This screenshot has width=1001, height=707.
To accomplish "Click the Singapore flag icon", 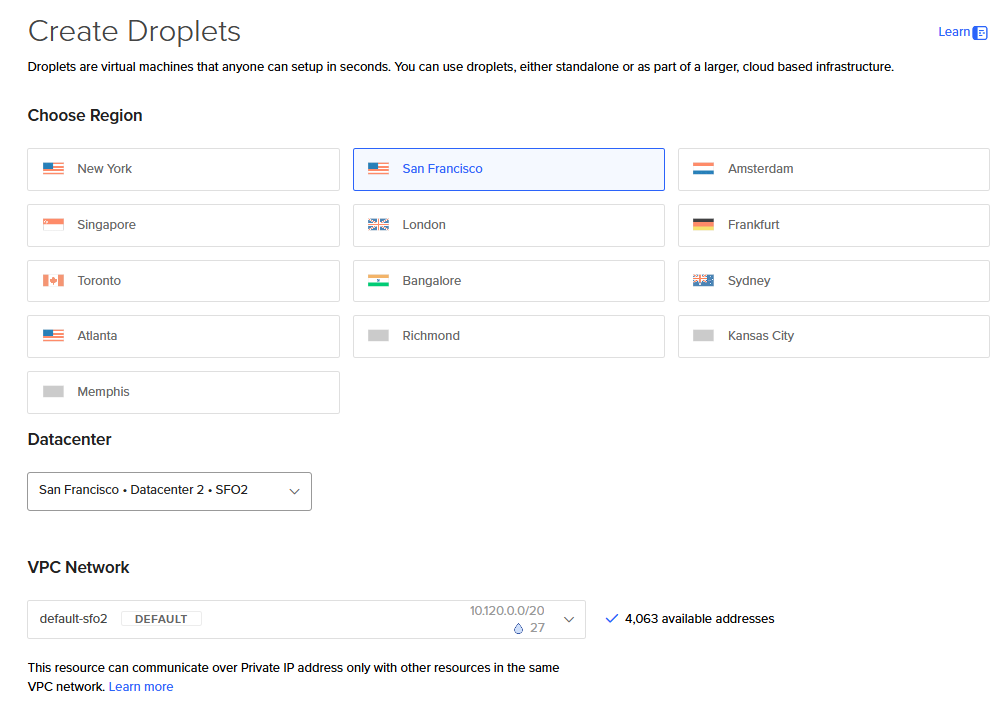I will (x=53, y=225).
